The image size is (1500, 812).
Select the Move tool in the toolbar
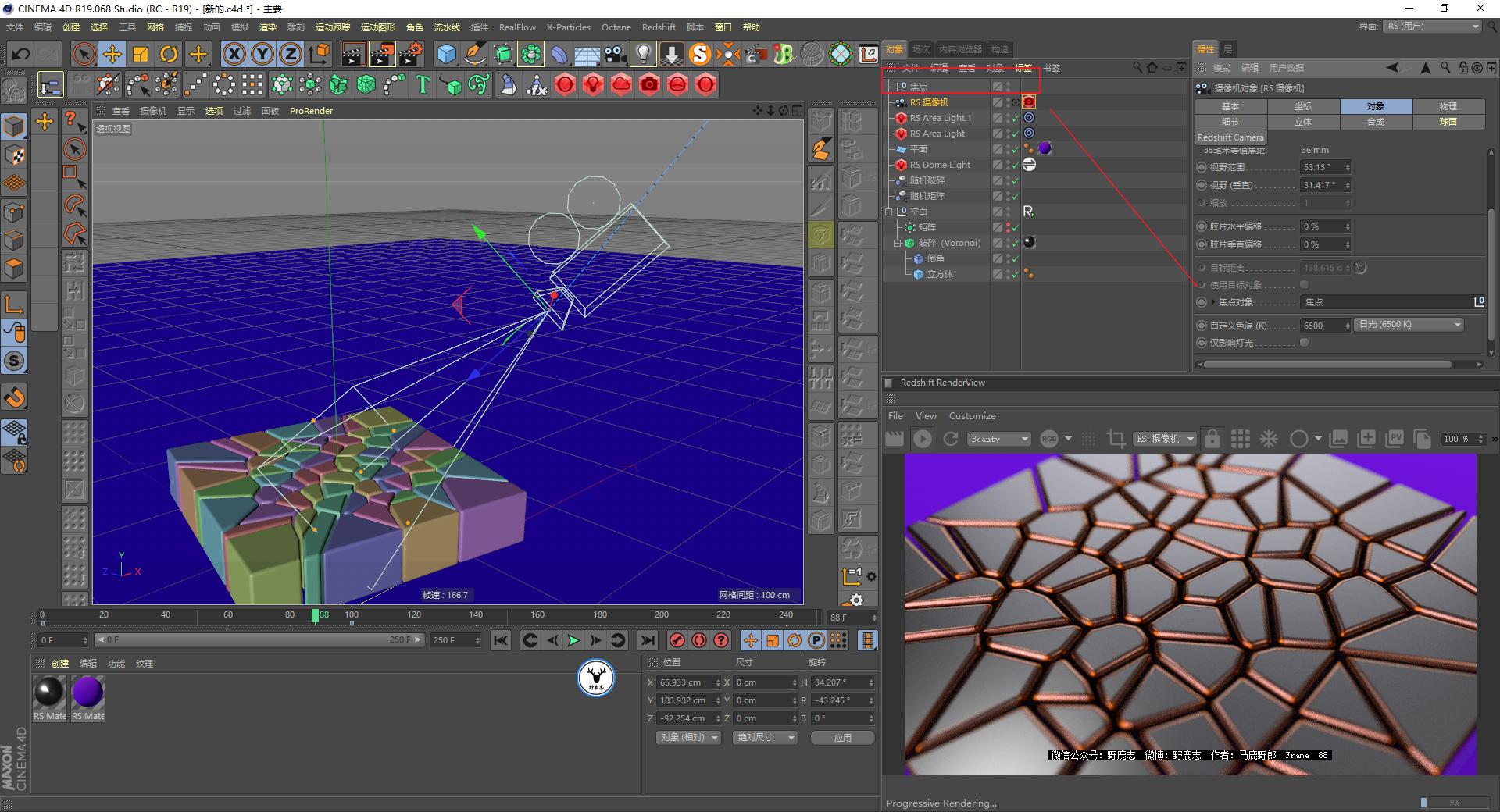tap(112, 54)
